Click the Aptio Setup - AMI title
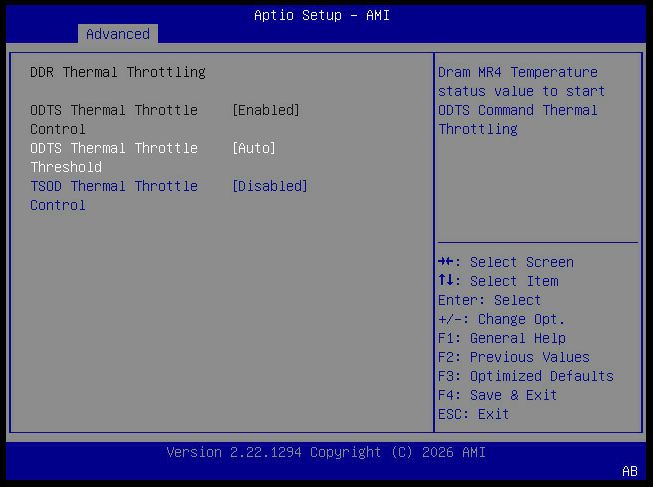Image resolution: width=653 pixels, height=487 pixels. point(322,15)
